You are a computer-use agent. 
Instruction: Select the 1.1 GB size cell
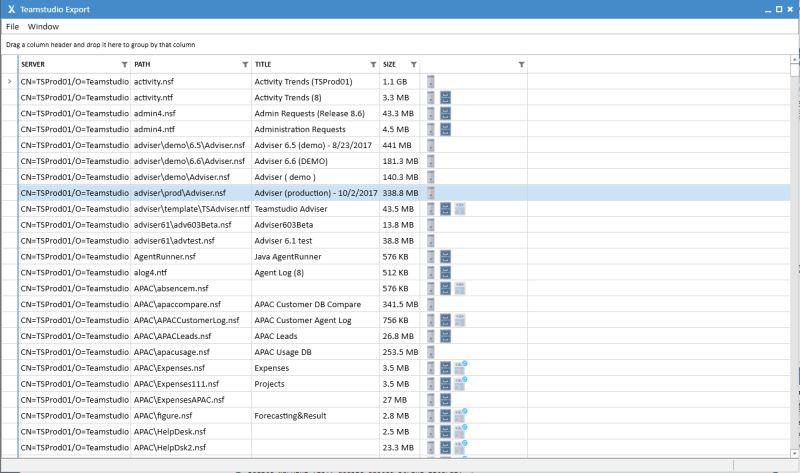(x=400, y=82)
